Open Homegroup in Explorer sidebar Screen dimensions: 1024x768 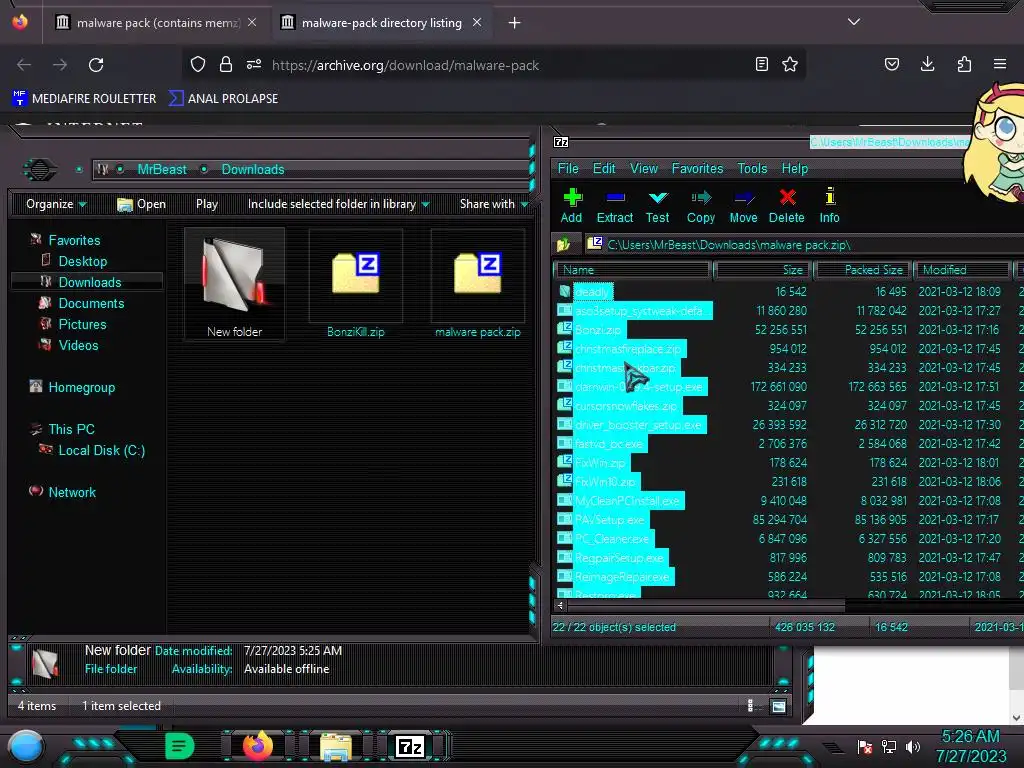point(82,387)
